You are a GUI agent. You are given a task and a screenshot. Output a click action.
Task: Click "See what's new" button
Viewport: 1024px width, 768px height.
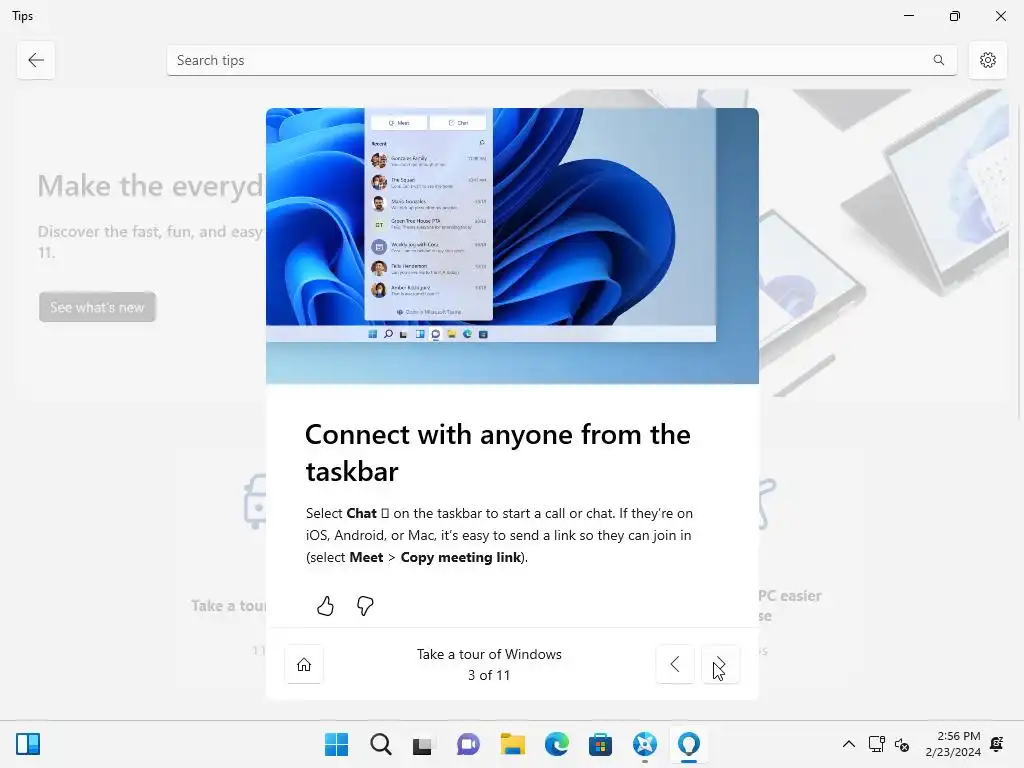coord(97,307)
